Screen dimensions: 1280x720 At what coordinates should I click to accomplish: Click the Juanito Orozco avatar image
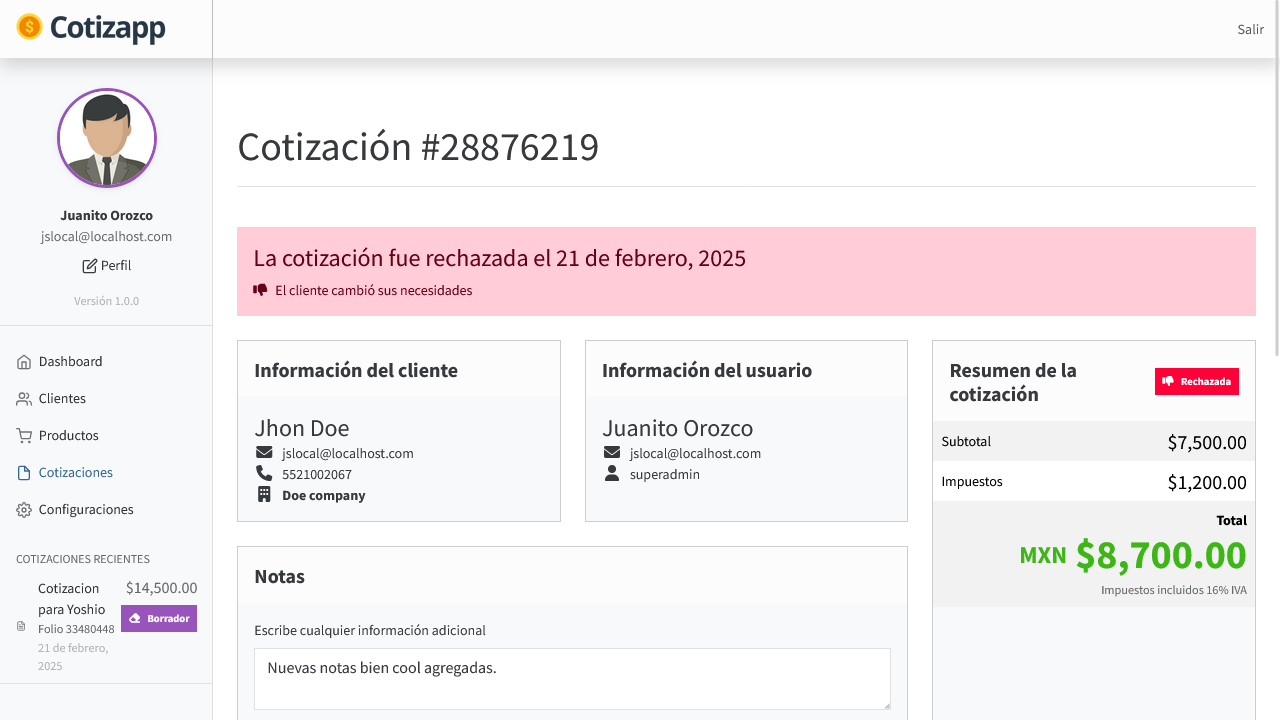[107, 138]
